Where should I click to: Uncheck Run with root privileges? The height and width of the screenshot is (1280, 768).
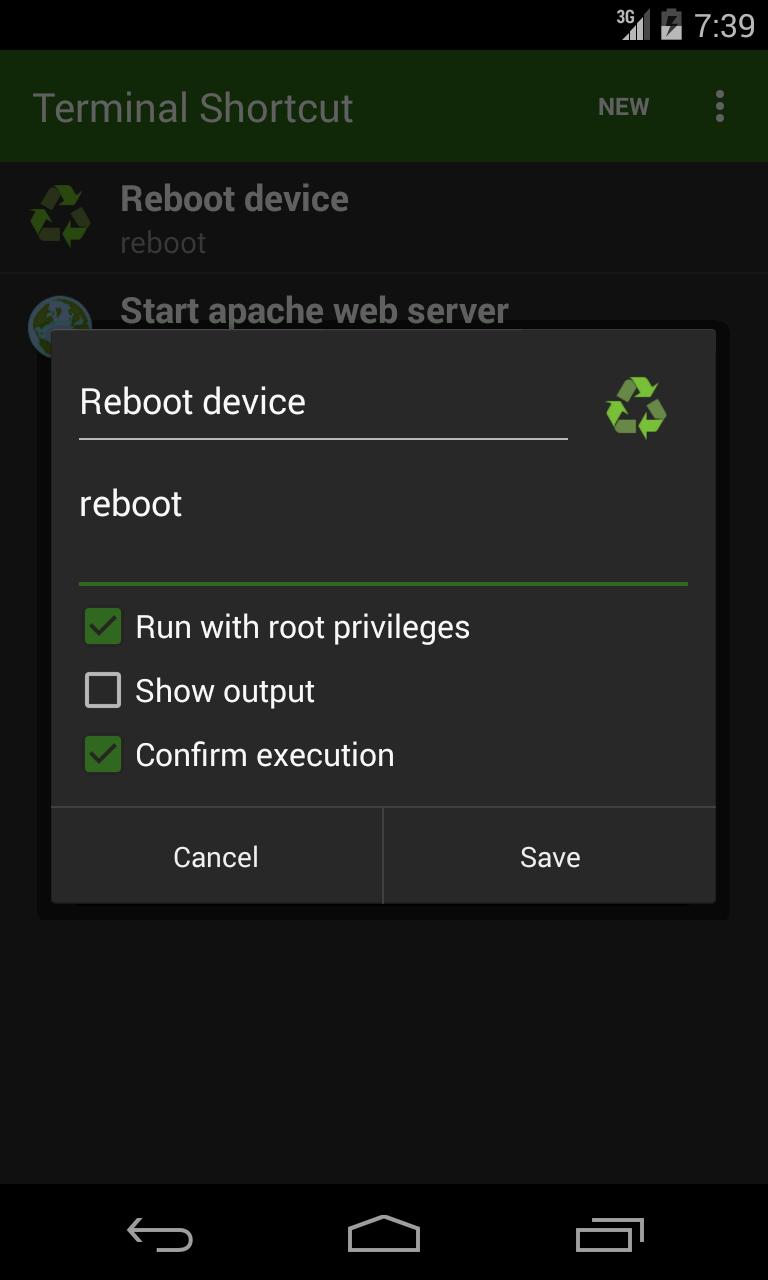tap(103, 627)
